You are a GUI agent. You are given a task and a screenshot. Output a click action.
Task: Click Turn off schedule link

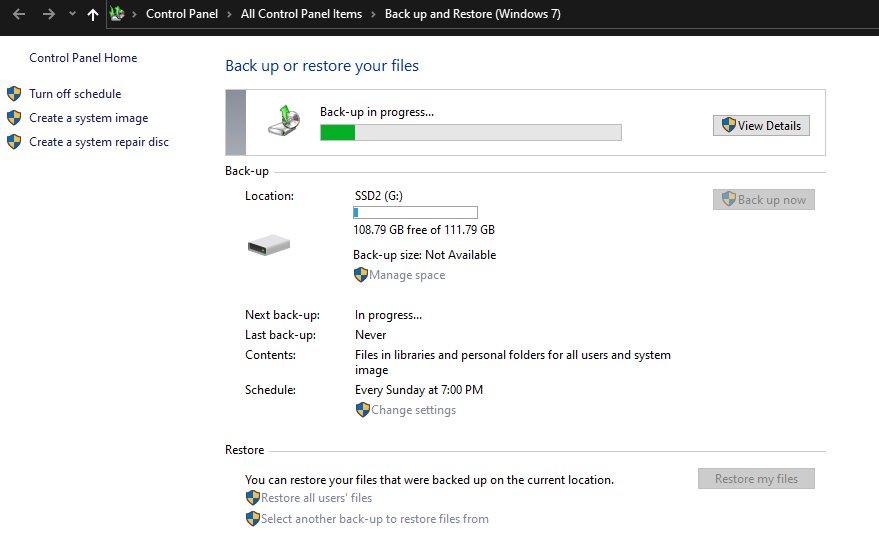click(75, 94)
